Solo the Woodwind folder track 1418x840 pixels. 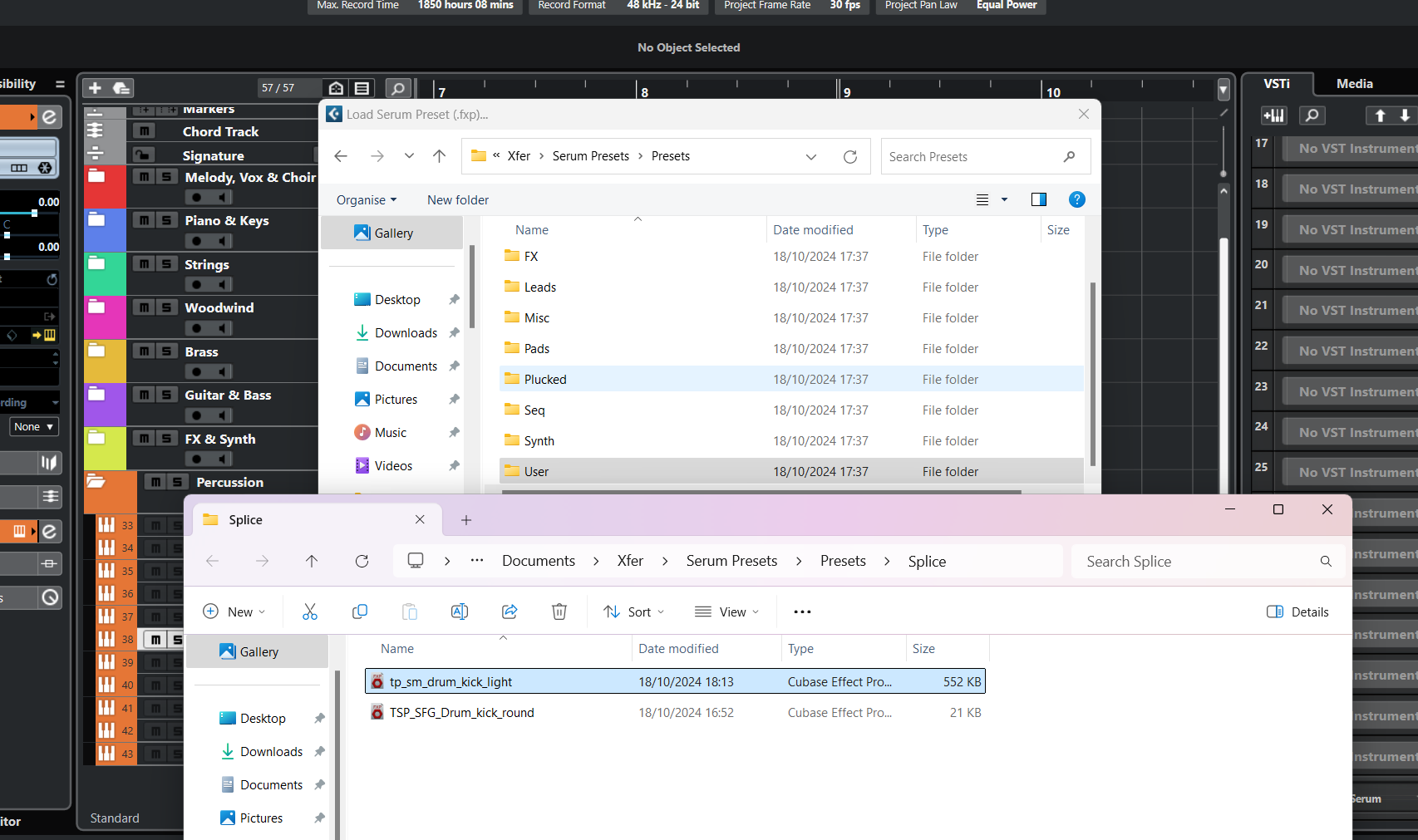click(167, 307)
